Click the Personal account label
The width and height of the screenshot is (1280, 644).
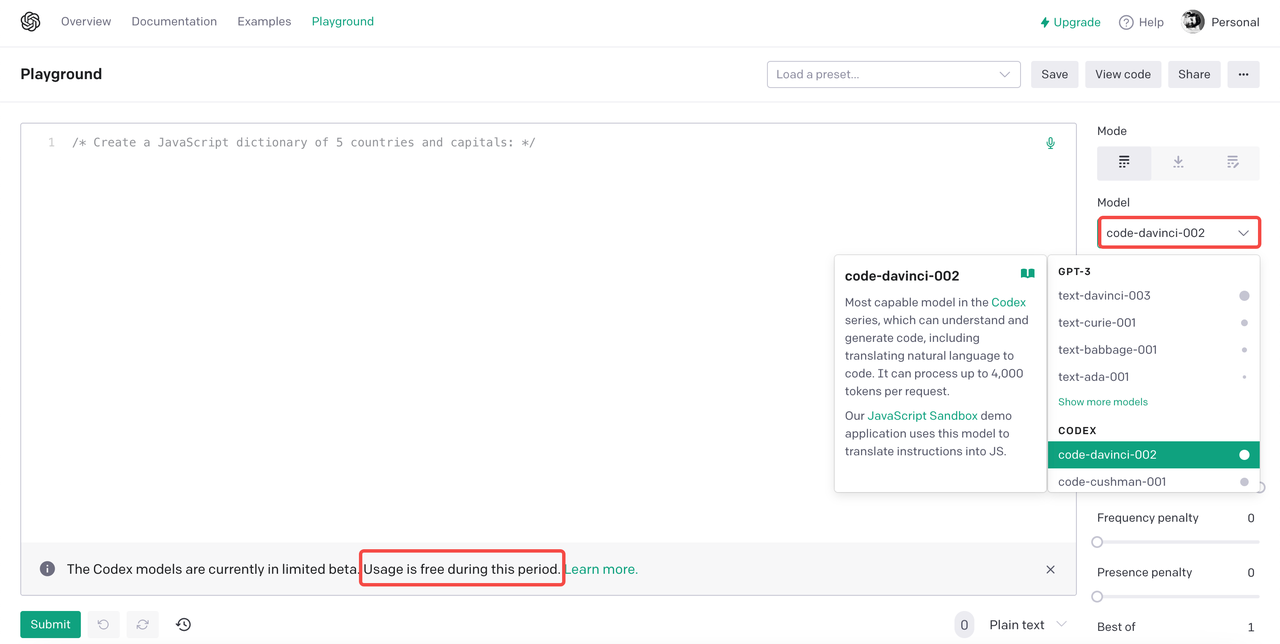pos(1235,22)
